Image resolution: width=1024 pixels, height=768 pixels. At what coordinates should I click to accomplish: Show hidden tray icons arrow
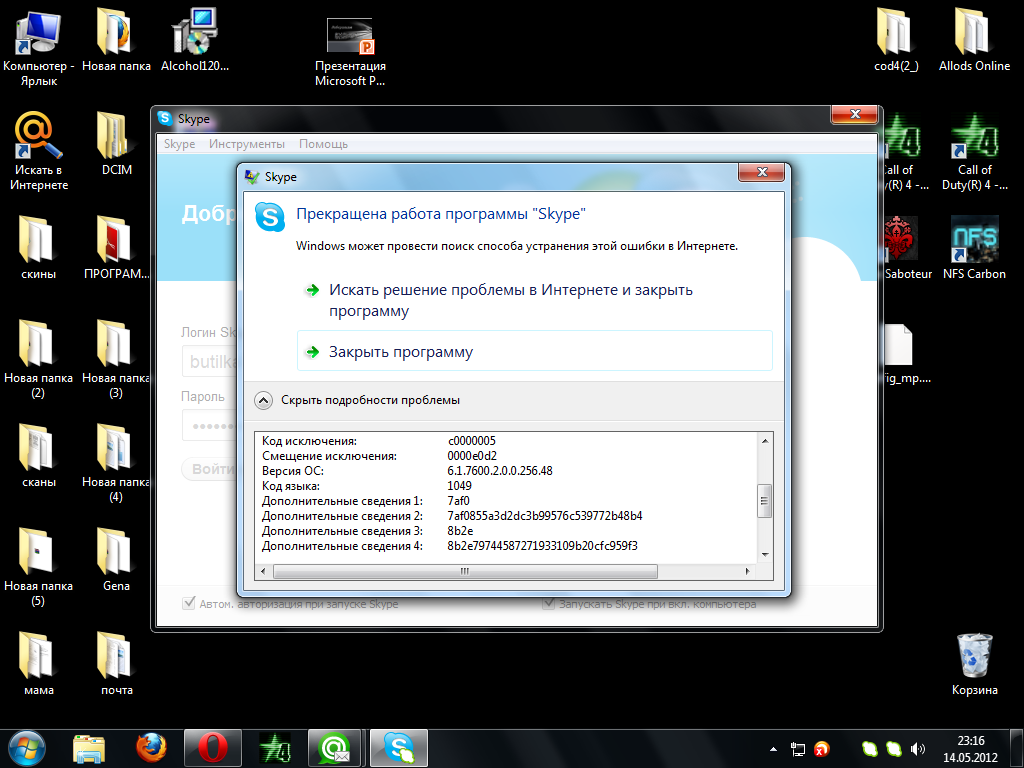(x=774, y=749)
